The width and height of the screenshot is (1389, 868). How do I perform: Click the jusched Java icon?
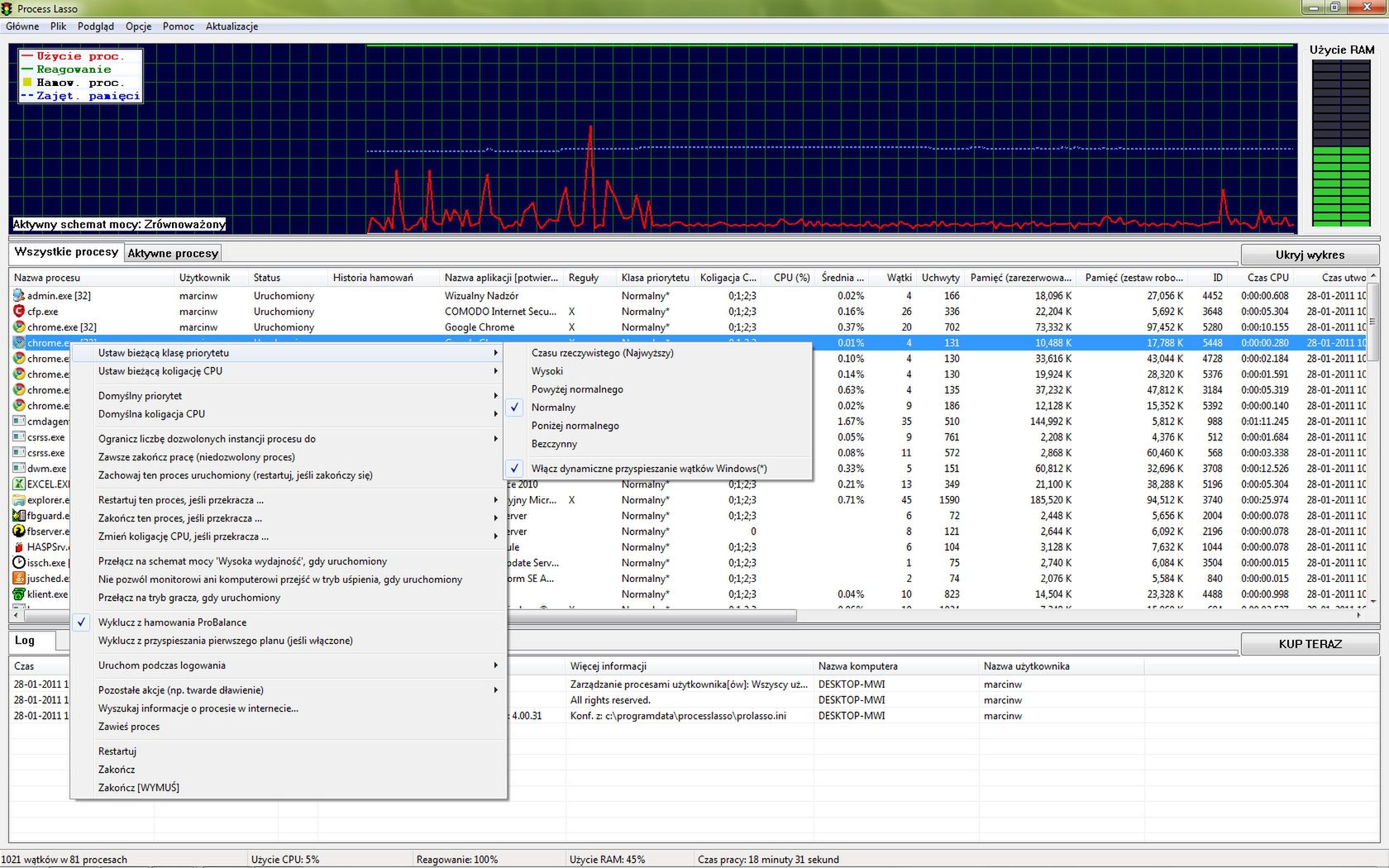coord(18,579)
